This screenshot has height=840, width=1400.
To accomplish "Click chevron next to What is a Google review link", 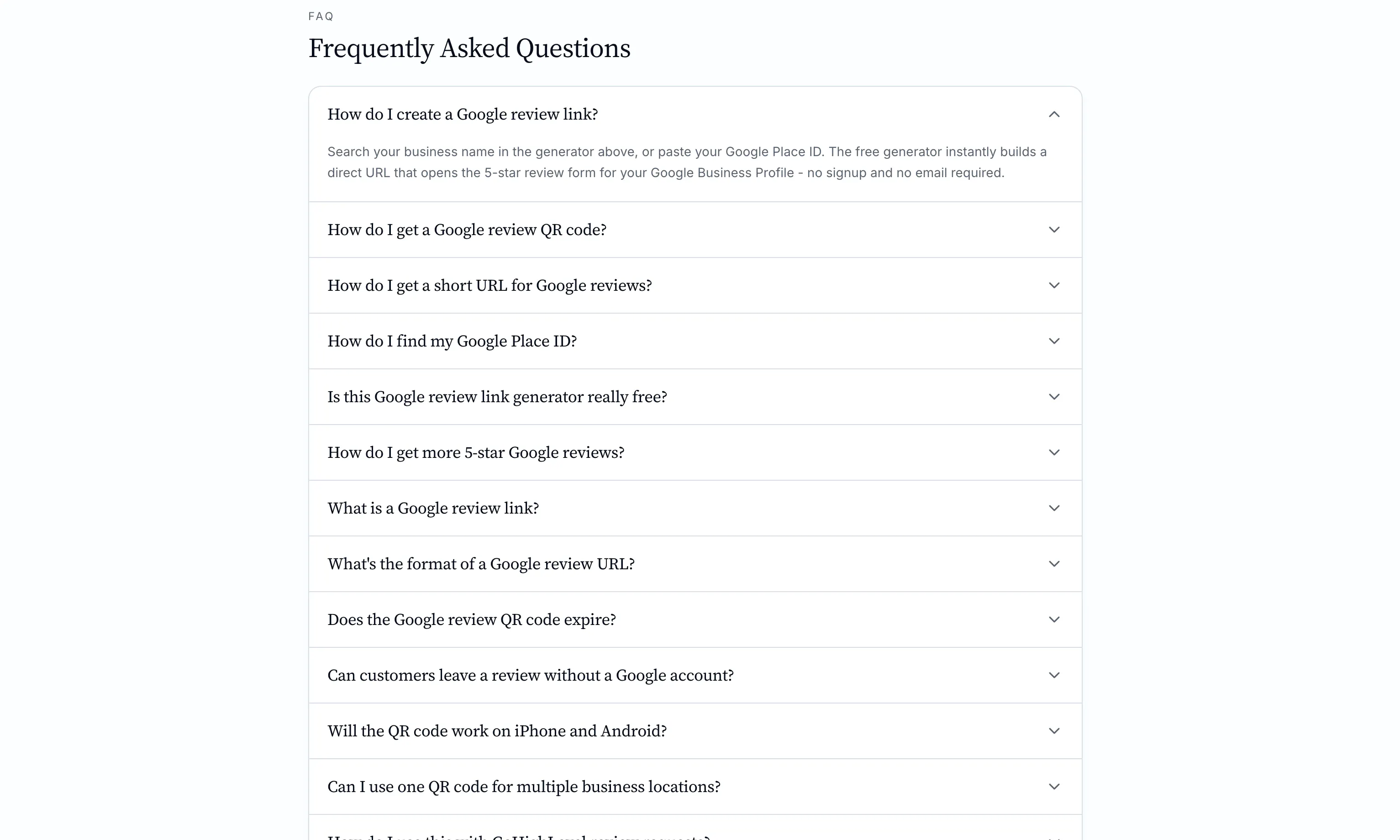I will [x=1053, y=508].
